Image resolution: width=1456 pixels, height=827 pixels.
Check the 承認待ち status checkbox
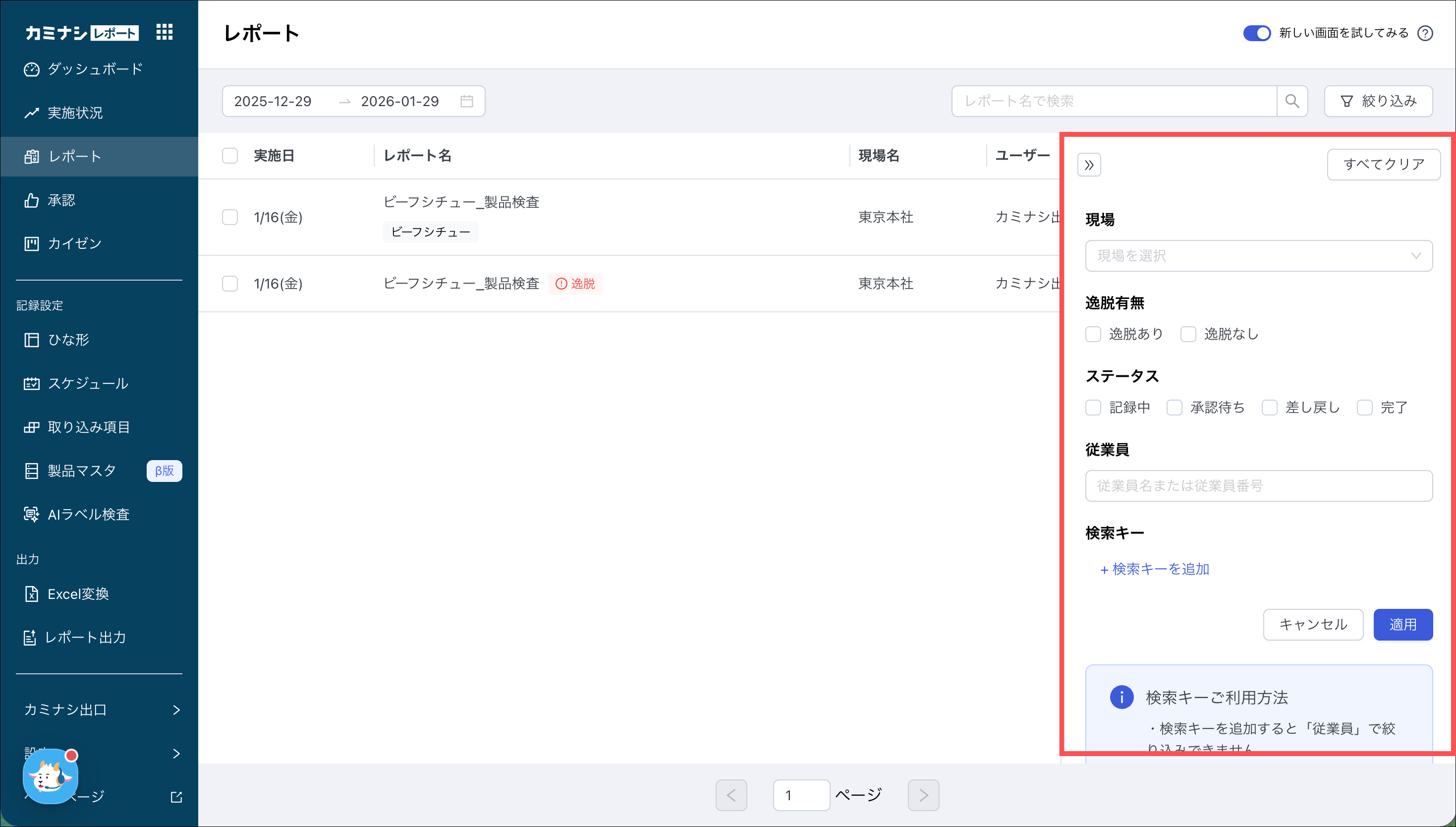pos(1174,407)
